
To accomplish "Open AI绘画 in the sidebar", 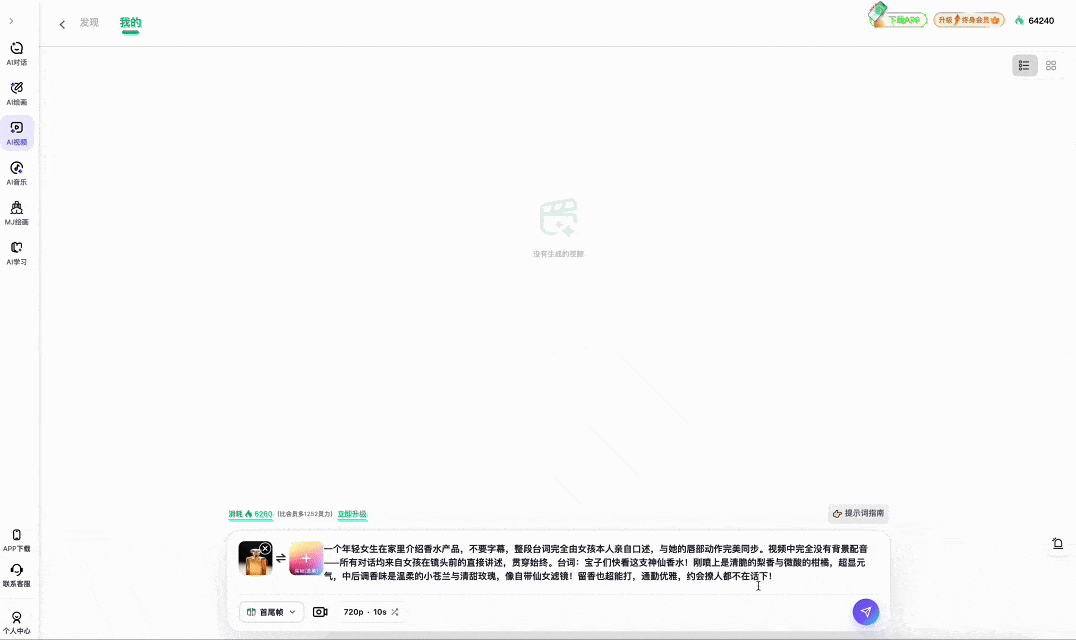I will click(16, 93).
